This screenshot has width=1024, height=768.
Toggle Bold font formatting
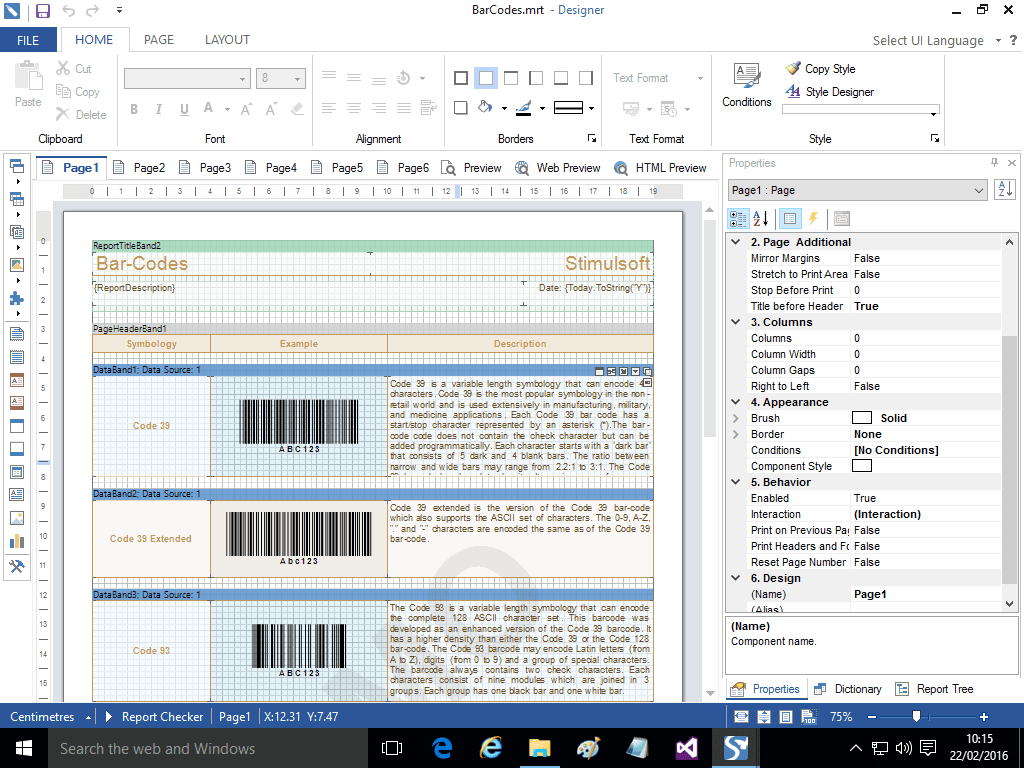click(134, 109)
